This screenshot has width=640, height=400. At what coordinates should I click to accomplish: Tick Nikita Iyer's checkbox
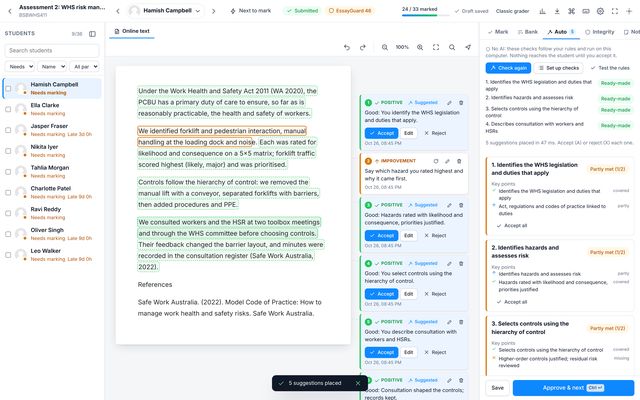[x=8, y=151]
